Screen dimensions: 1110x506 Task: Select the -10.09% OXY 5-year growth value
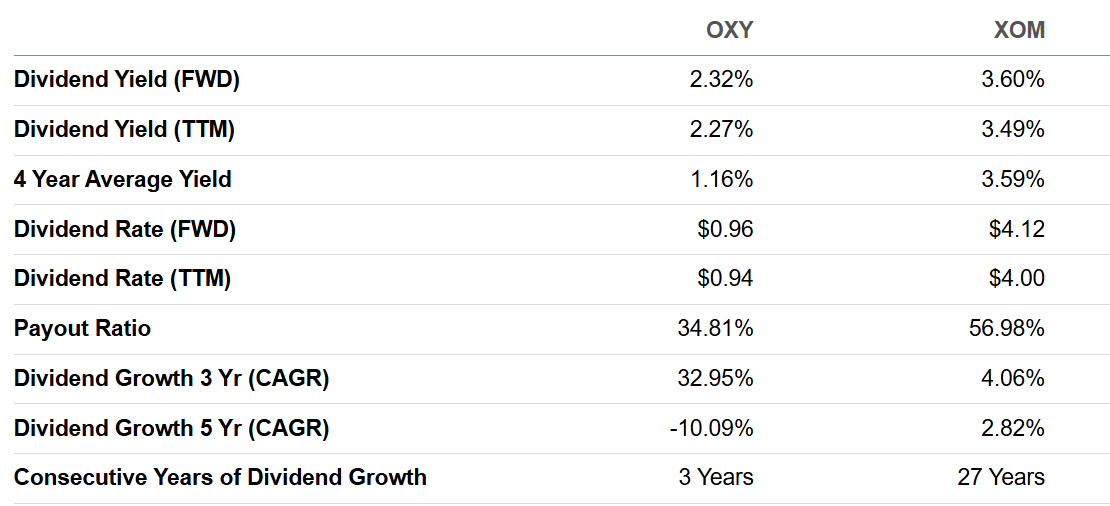(x=711, y=429)
